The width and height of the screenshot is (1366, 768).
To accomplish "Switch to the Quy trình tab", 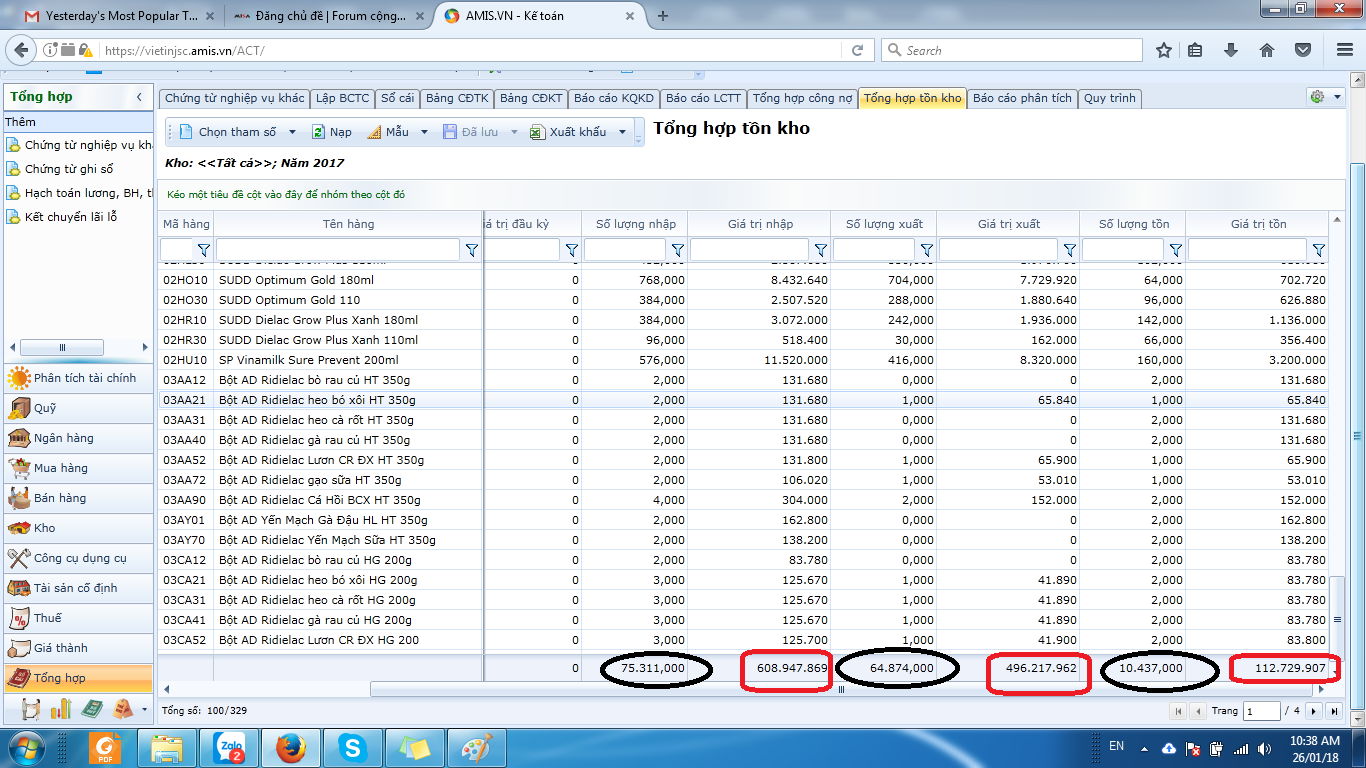I will [1110, 98].
